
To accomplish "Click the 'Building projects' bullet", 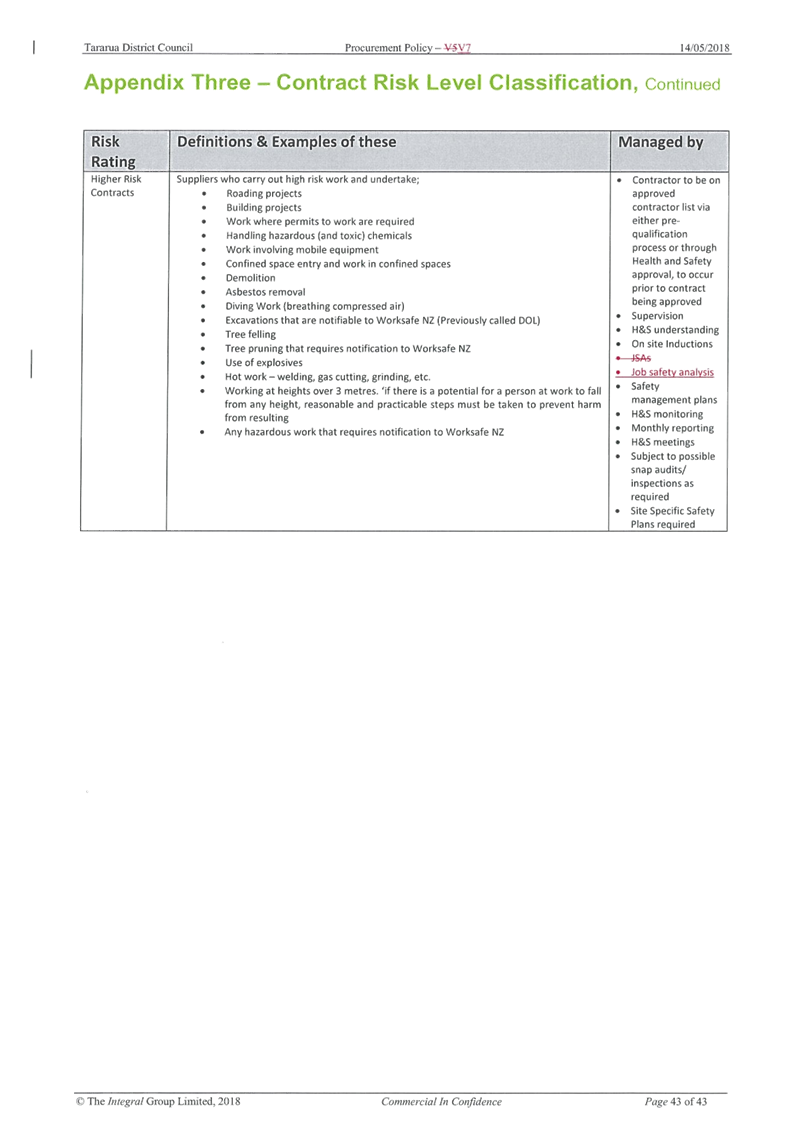I will [x=264, y=207].
